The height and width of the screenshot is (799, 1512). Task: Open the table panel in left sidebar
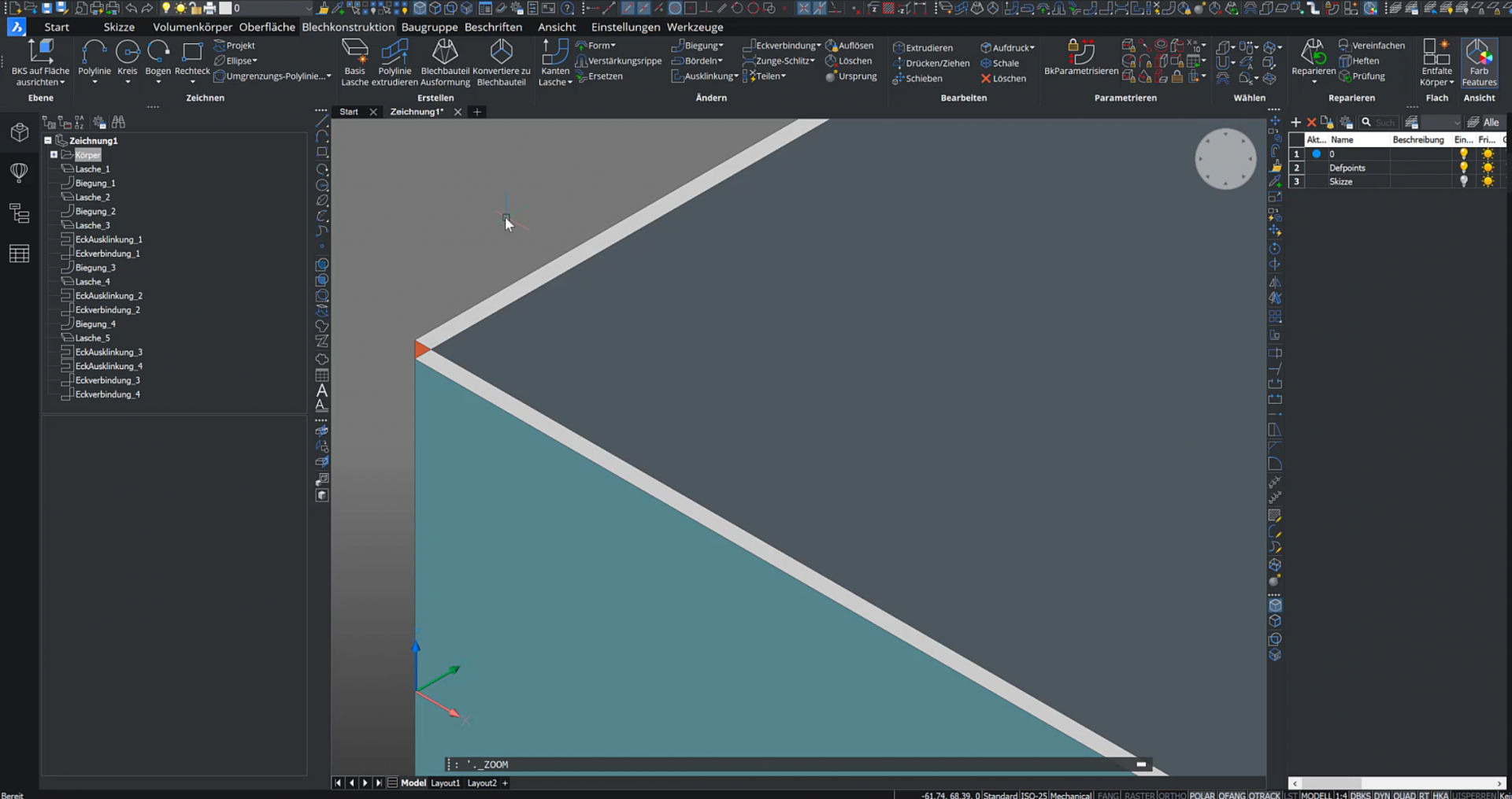coord(19,253)
